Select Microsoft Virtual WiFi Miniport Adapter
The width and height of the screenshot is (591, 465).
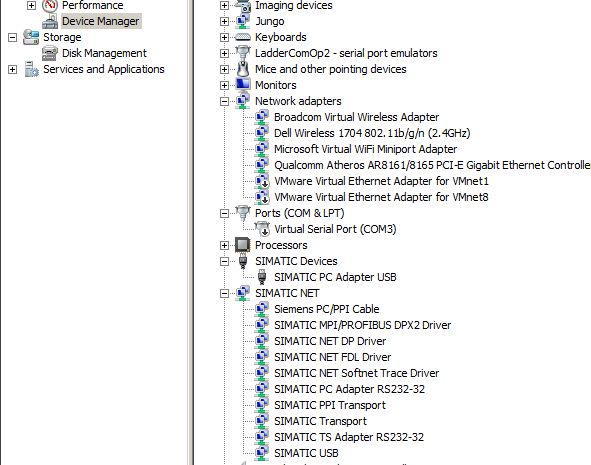pos(365,149)
